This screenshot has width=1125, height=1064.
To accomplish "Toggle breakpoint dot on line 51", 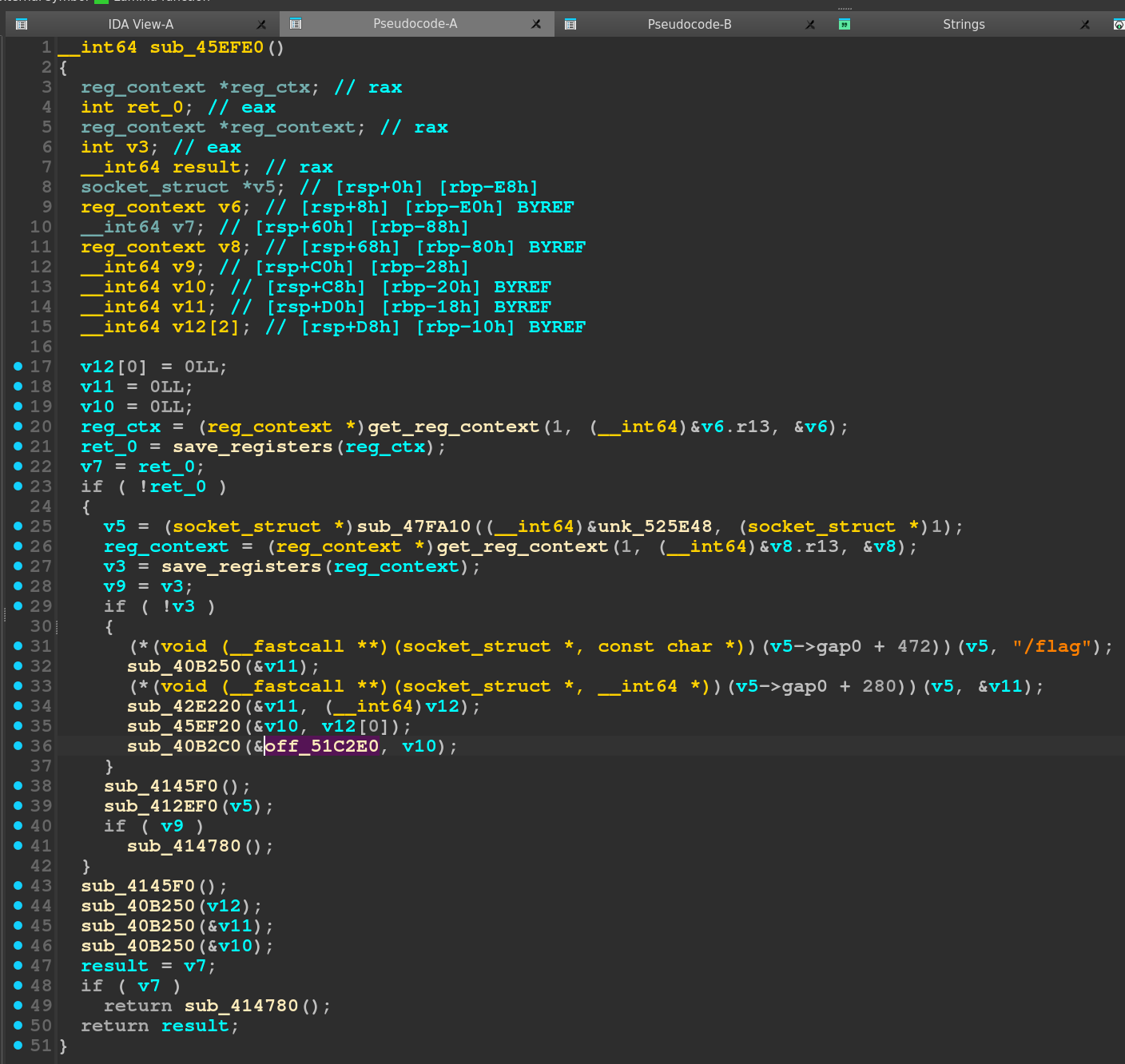I will click(x=18, y=1045).
